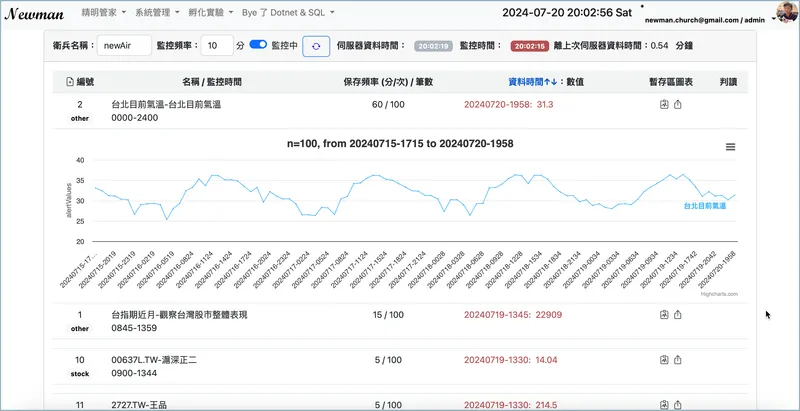This screenshot has width=800, height=411.
Task: Click the 20240720-1958: 31.3 value link
Action: tap(509, 105)
